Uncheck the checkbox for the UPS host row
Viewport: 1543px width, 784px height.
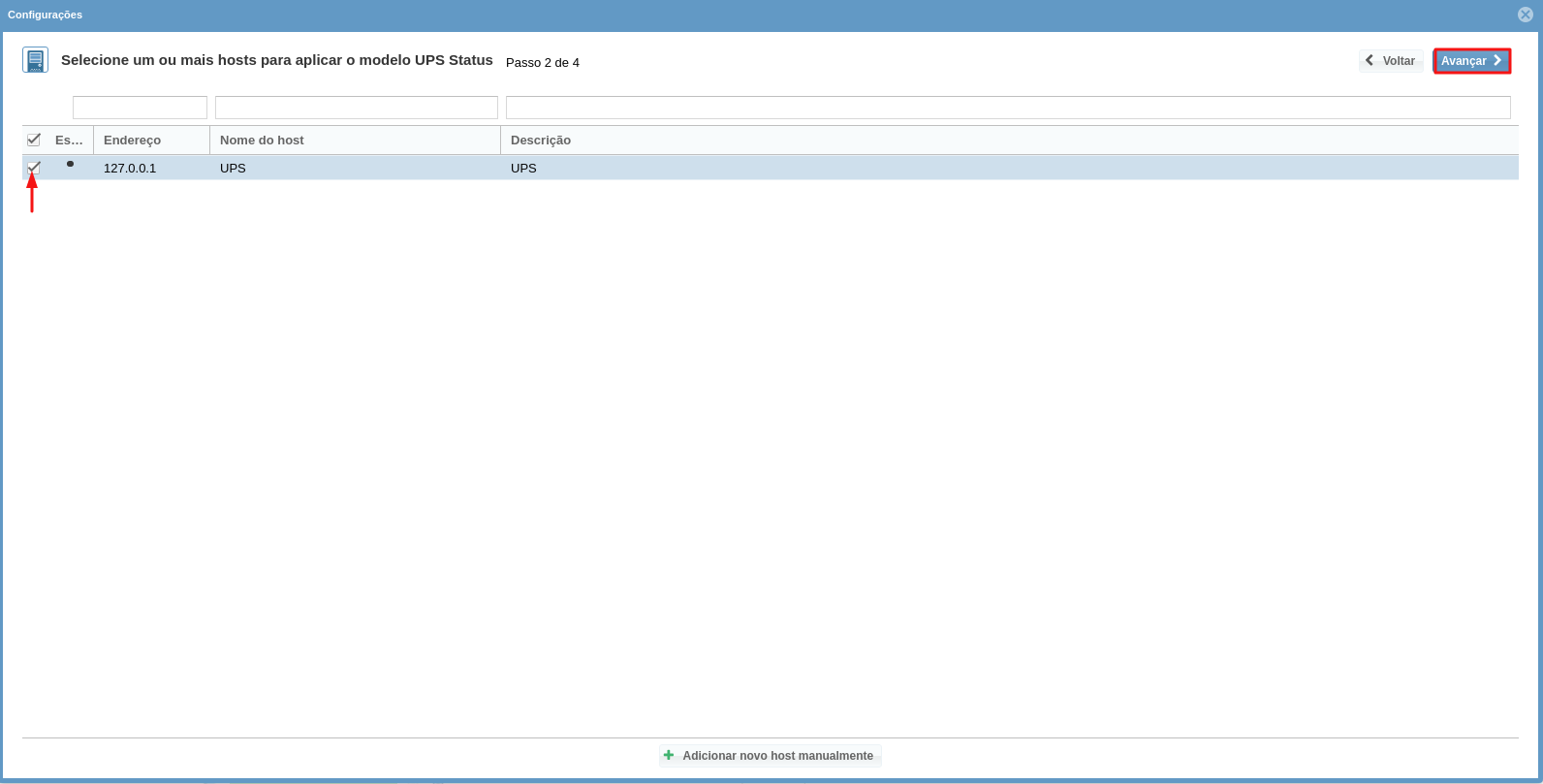coord(34,168)
